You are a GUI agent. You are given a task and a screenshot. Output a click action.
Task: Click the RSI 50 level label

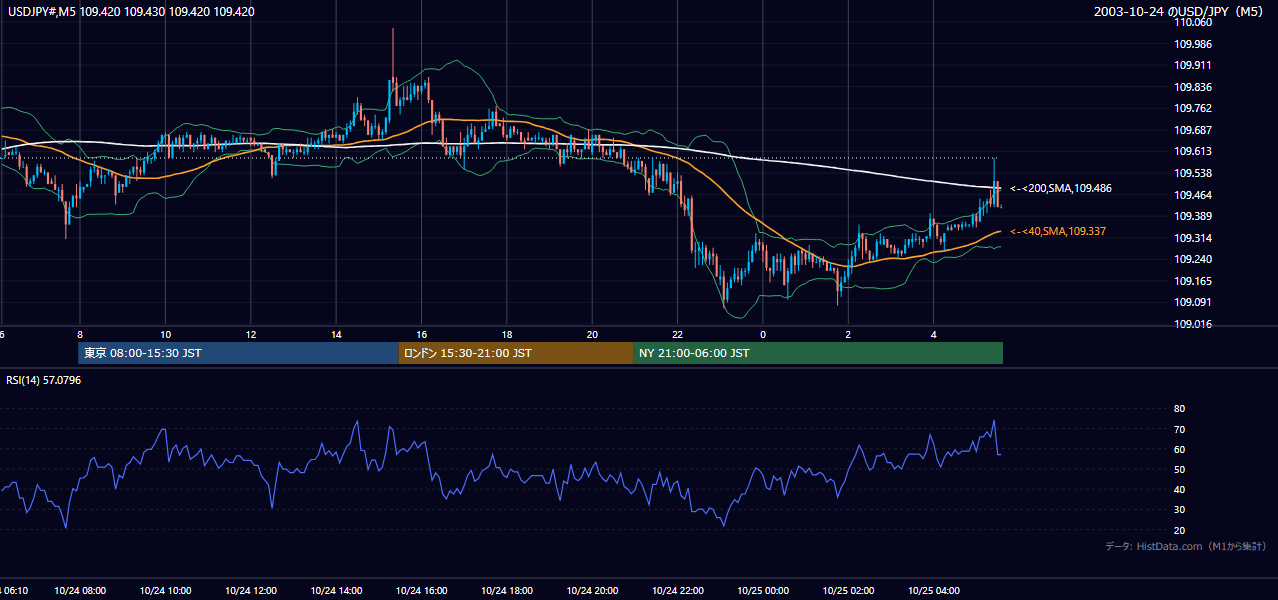[x=1179, y=469]
